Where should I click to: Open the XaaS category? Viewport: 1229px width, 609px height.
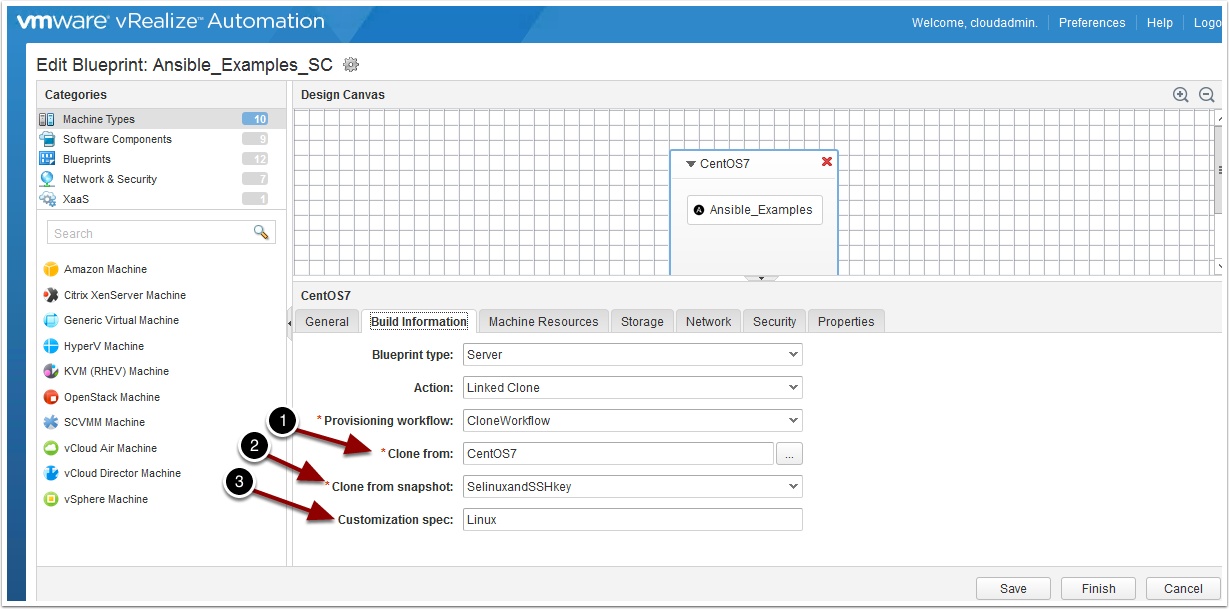click(x=161, y=199)
